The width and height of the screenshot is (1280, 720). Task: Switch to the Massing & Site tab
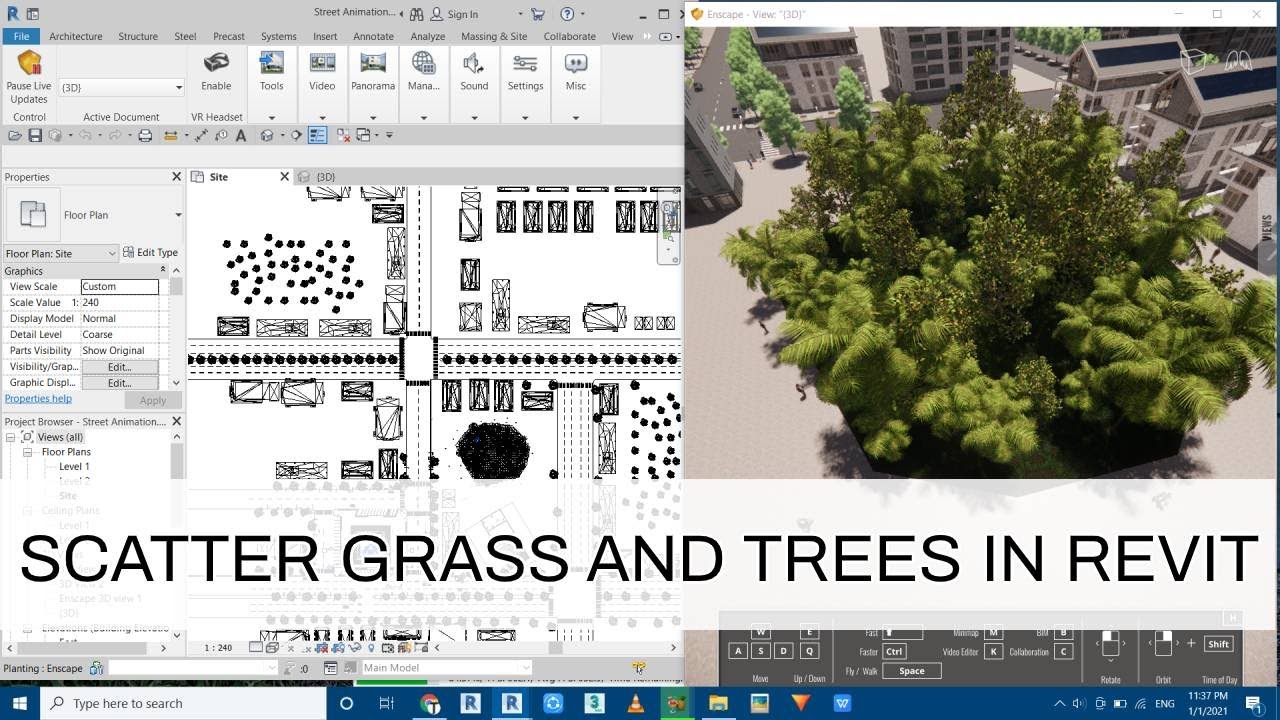[494, 36]
